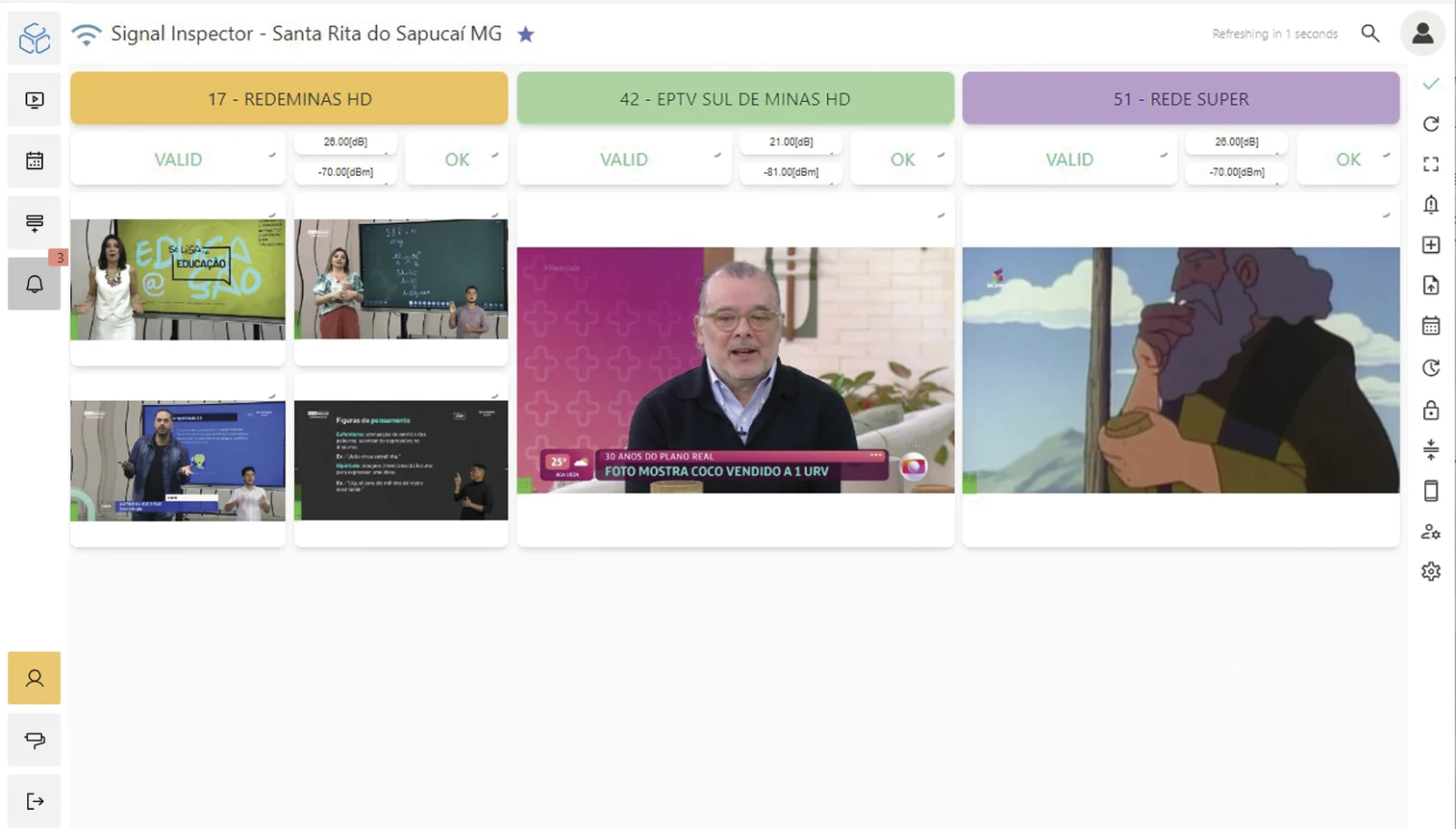Click the logout icon at sidebar bottom
Screen dimensions: 1456x829
click(x=35, y=801)
